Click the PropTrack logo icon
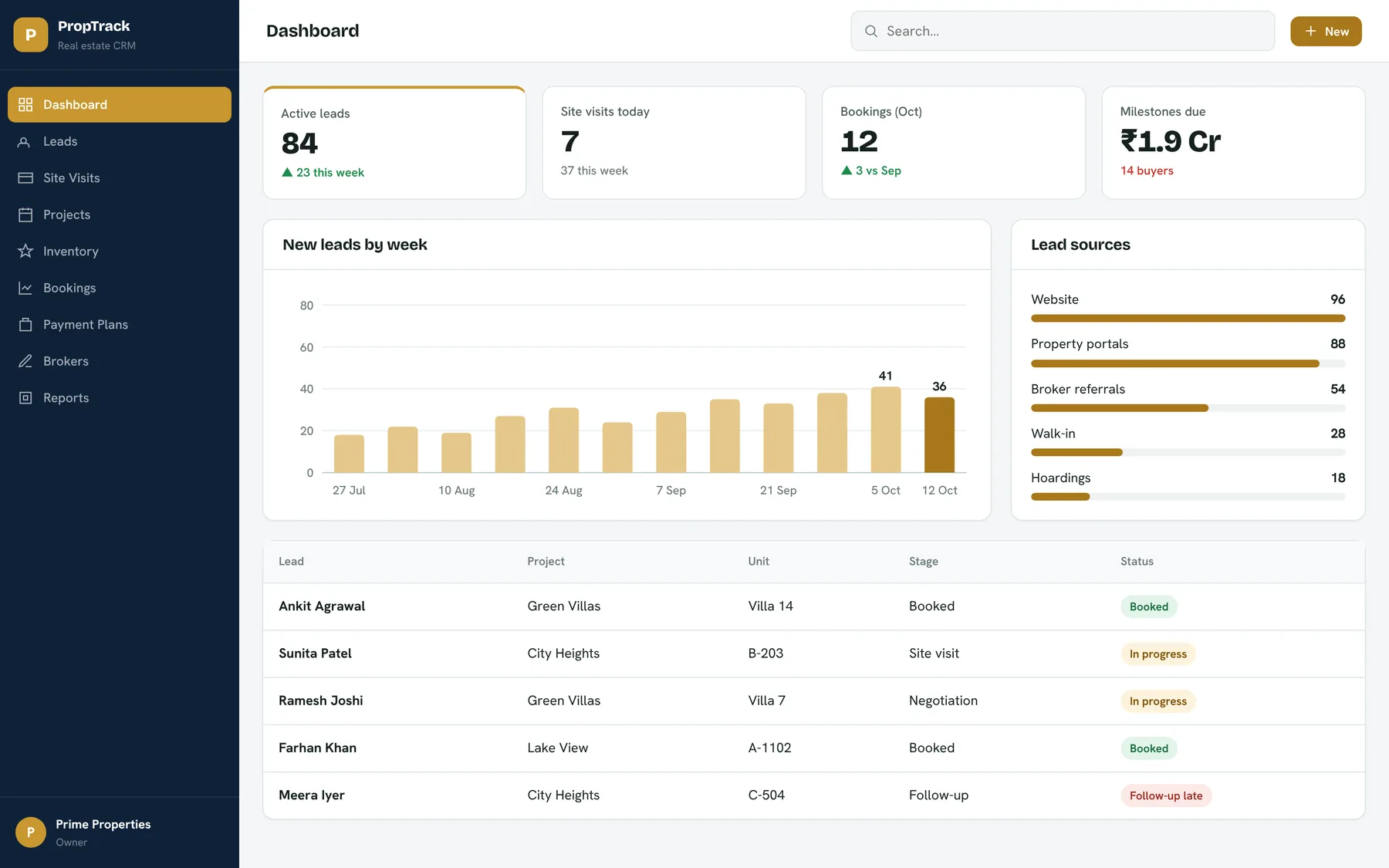1389x868 pixels. (31, 35)
